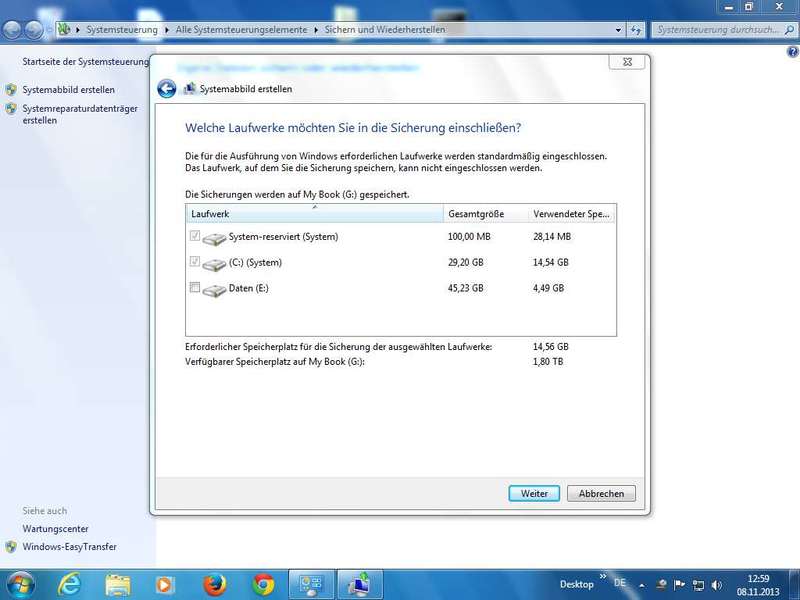
Task: Click the Sichern und Wiederherstellen breadcrumb
Action: pos(385,30)
